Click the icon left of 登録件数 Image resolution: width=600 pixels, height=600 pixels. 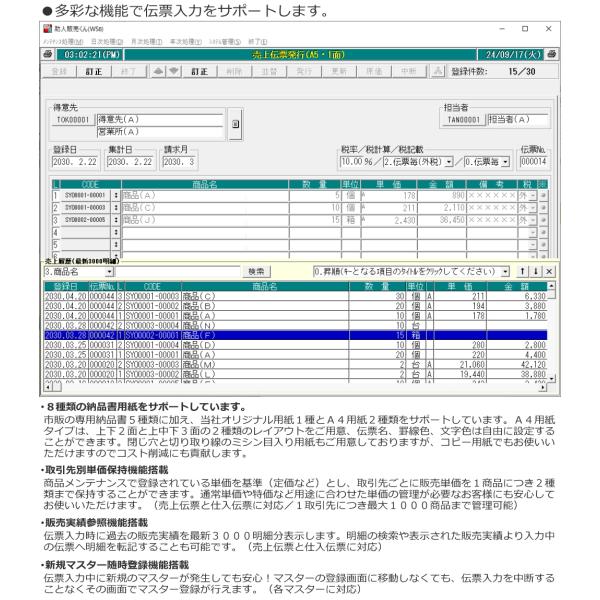[439, 71]
